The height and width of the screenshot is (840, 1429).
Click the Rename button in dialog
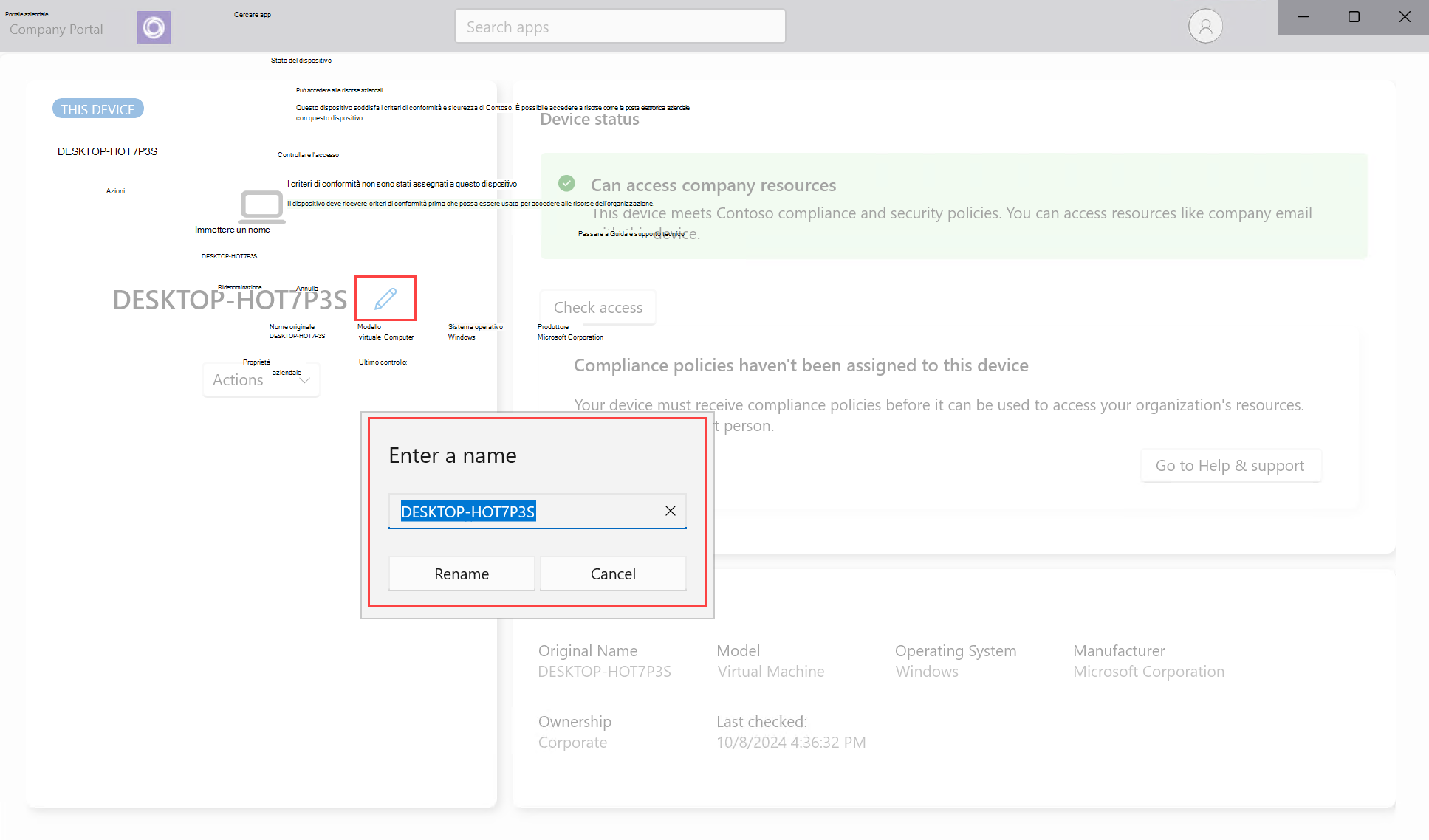click(461, 574)
